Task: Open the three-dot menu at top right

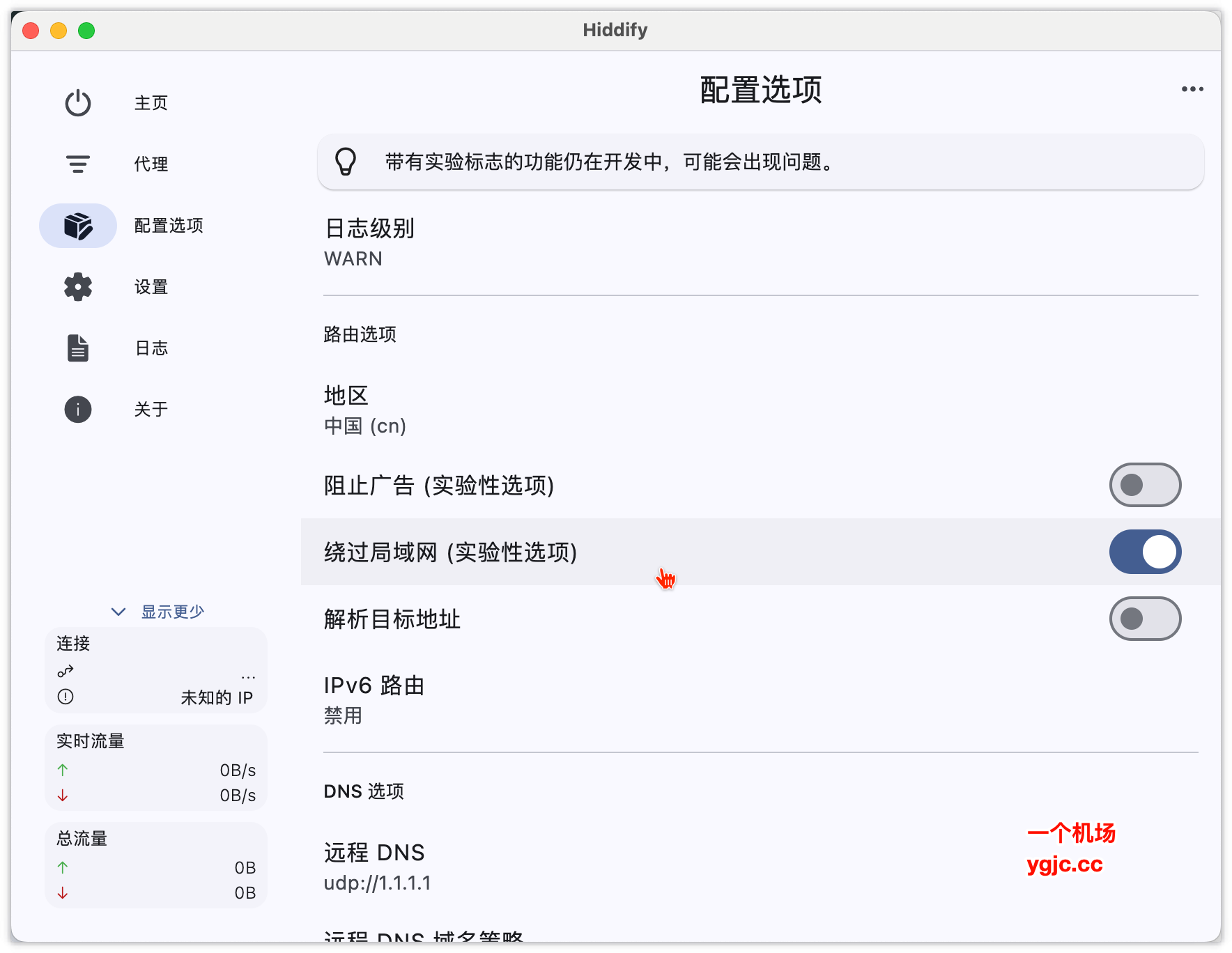Action: (x=1192, y=88)
